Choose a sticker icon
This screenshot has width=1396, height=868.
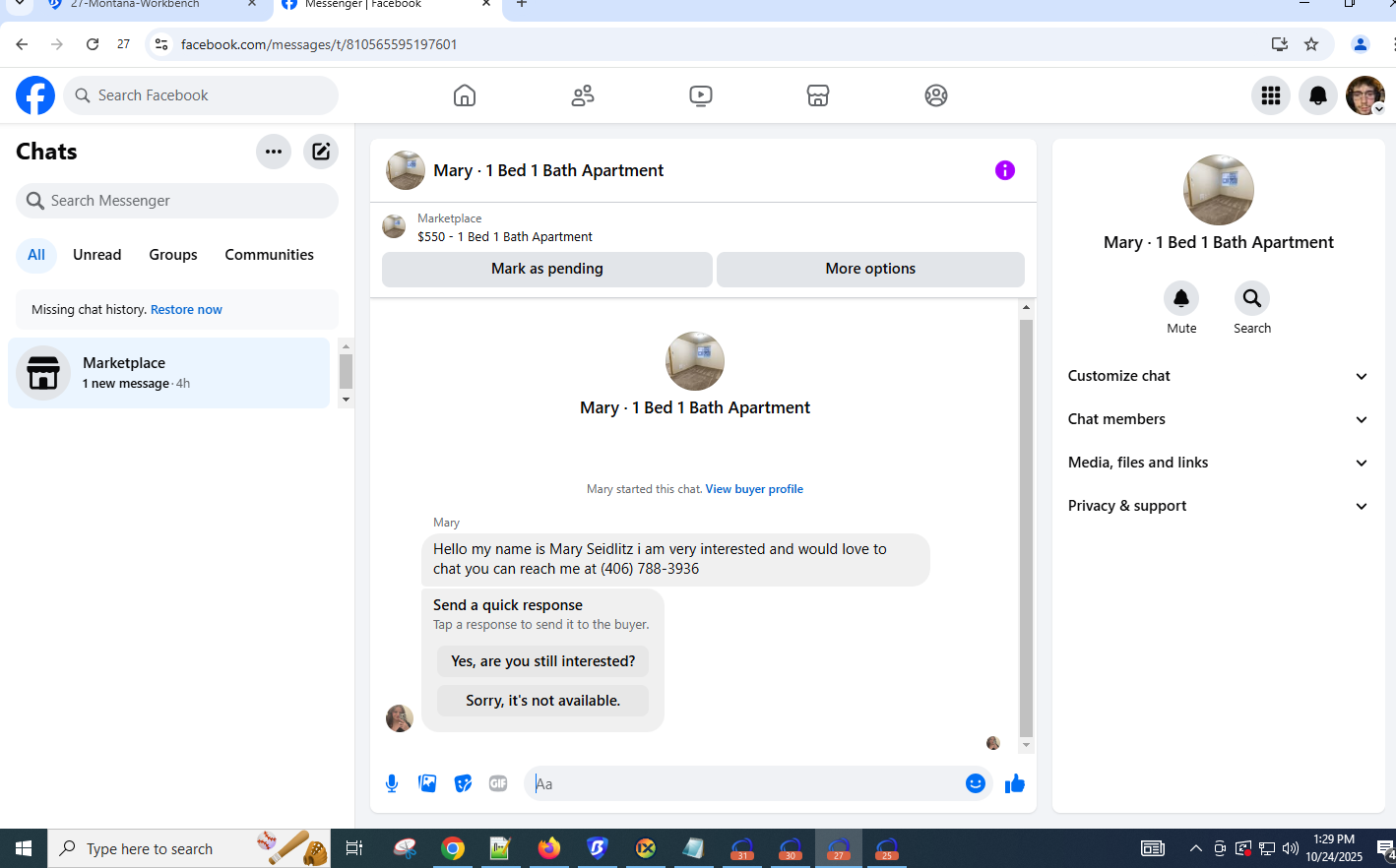pos(463,783)
